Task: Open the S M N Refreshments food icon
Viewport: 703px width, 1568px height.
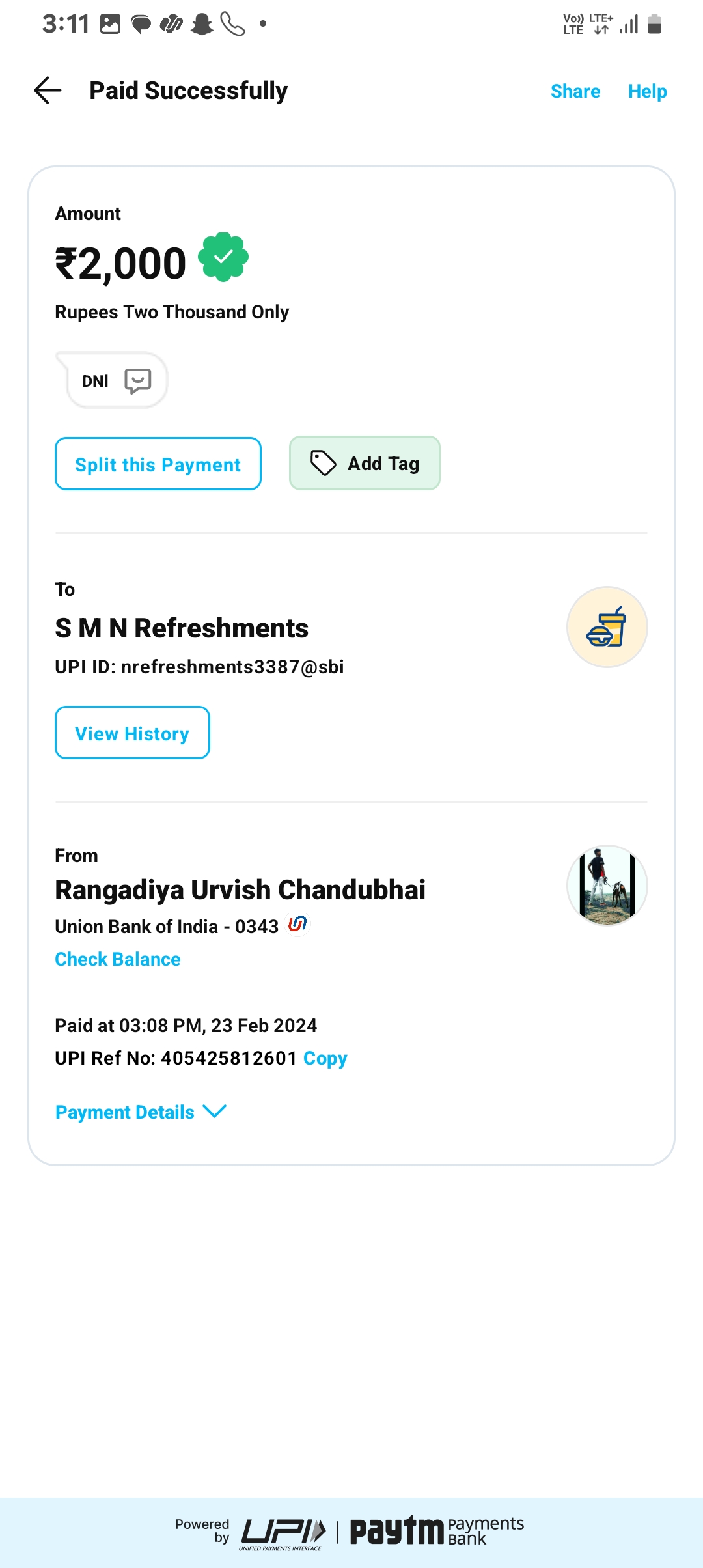Action: [607, 627]
